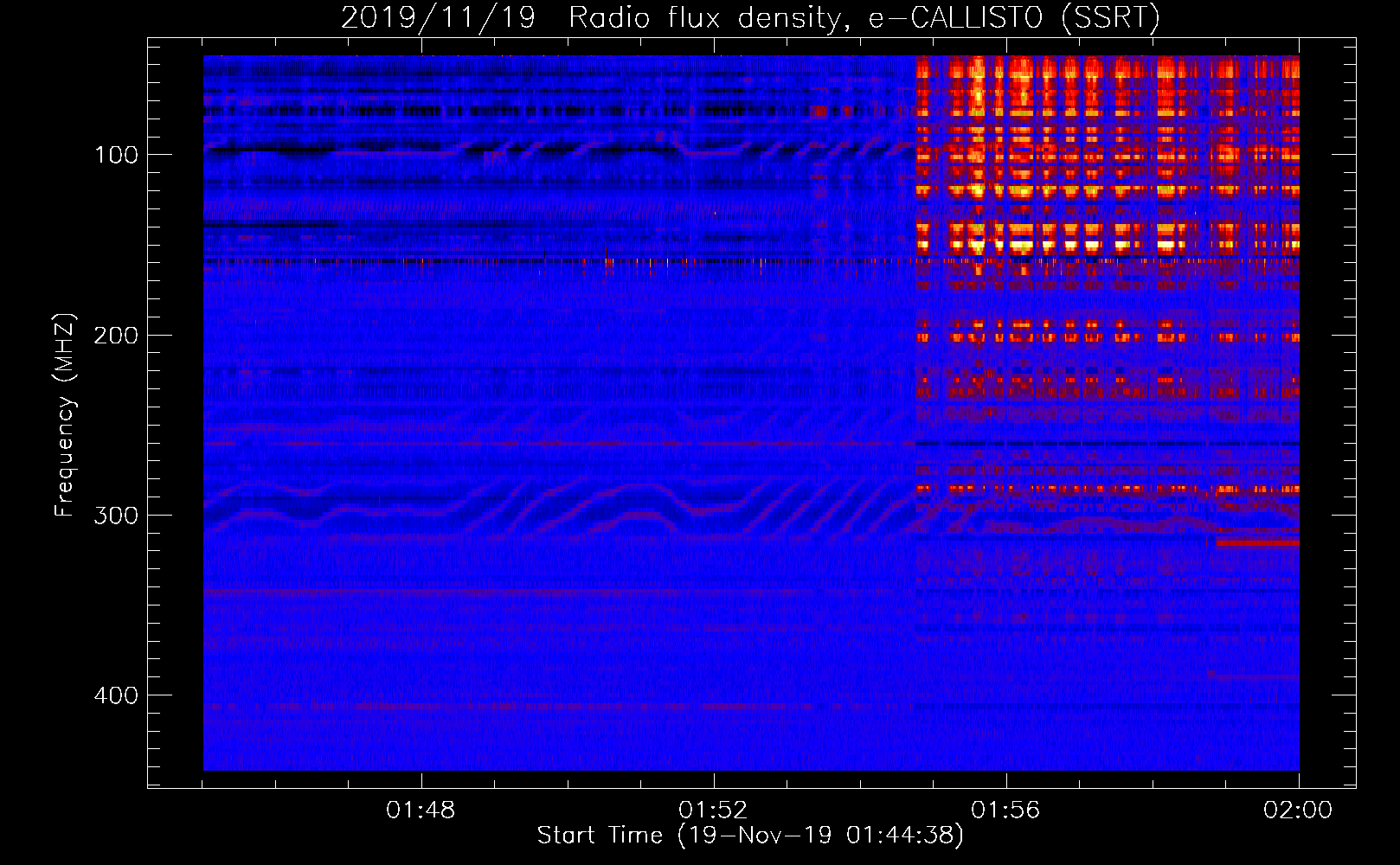Click the 200 MHz frequency tick label
Screen dimensions: 1400x865
click(116, 336)
